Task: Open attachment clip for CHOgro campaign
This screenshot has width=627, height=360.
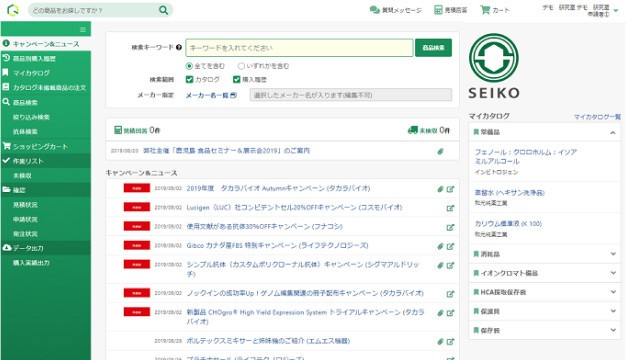Action: pyautogui.click(x=440, y=313)
